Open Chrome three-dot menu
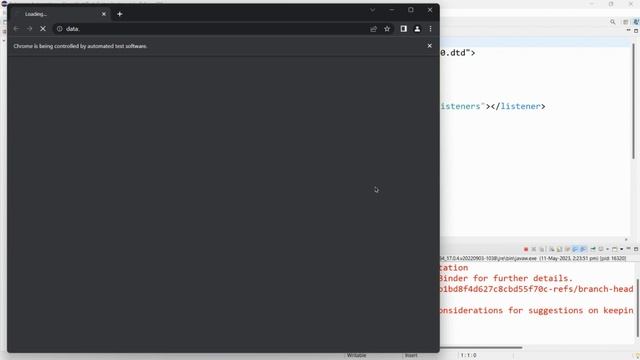Image resolution: width=640 pixels, height=360 pixels. pos(430,29)
